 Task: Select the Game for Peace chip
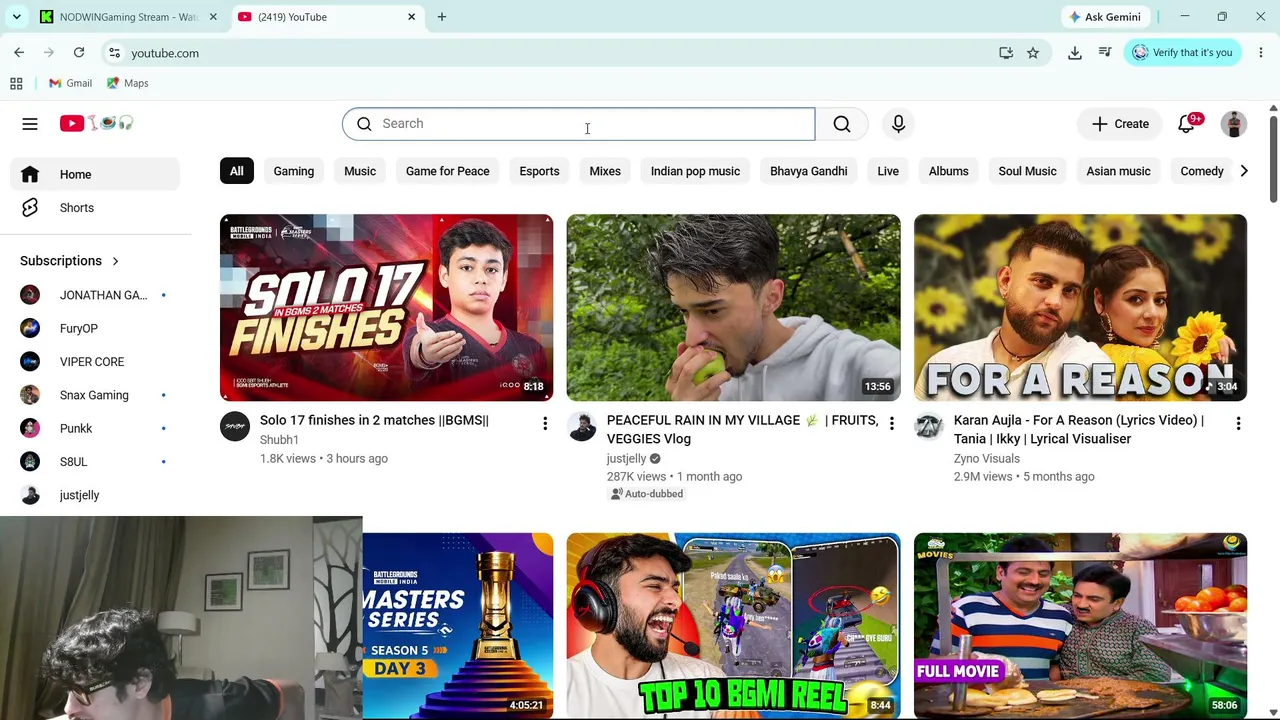coord(448,171)
